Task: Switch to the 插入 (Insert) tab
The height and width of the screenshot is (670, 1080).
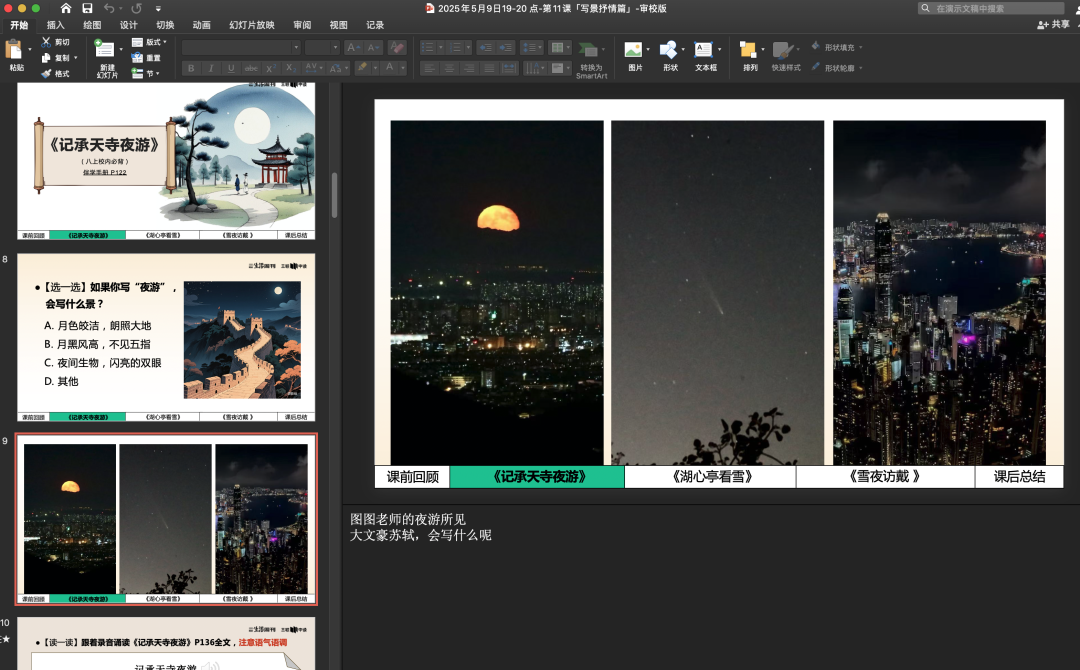Action: [55, 25]
